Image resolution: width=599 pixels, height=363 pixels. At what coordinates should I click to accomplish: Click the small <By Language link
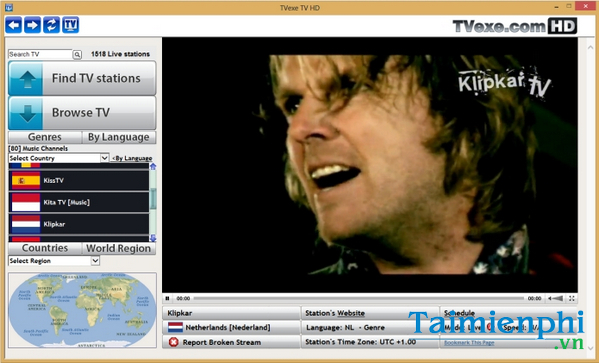[132, 158]
